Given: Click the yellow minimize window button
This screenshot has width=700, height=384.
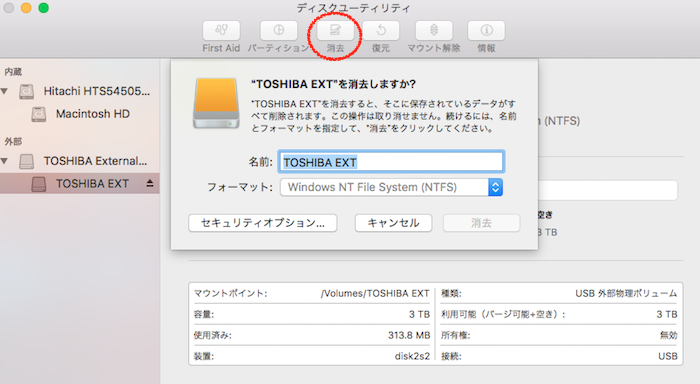Looking at the screenshot, I should (x=26, y=8).
